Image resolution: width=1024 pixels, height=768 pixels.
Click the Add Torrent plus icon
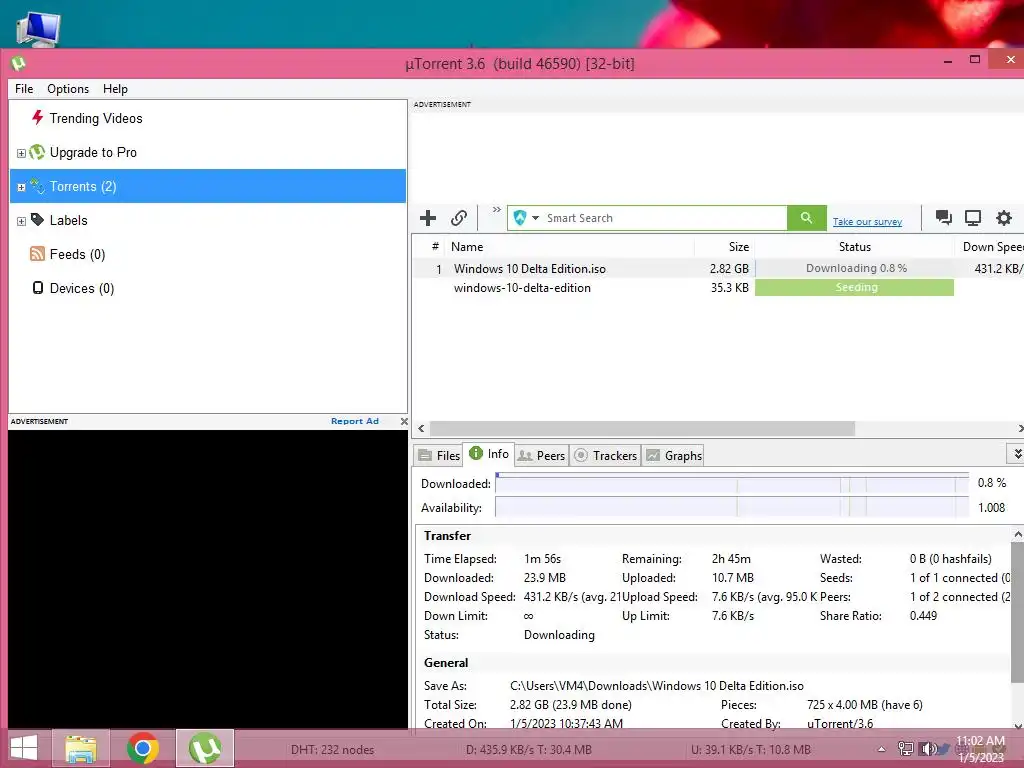pyautogui.click(x=428, y=217)
